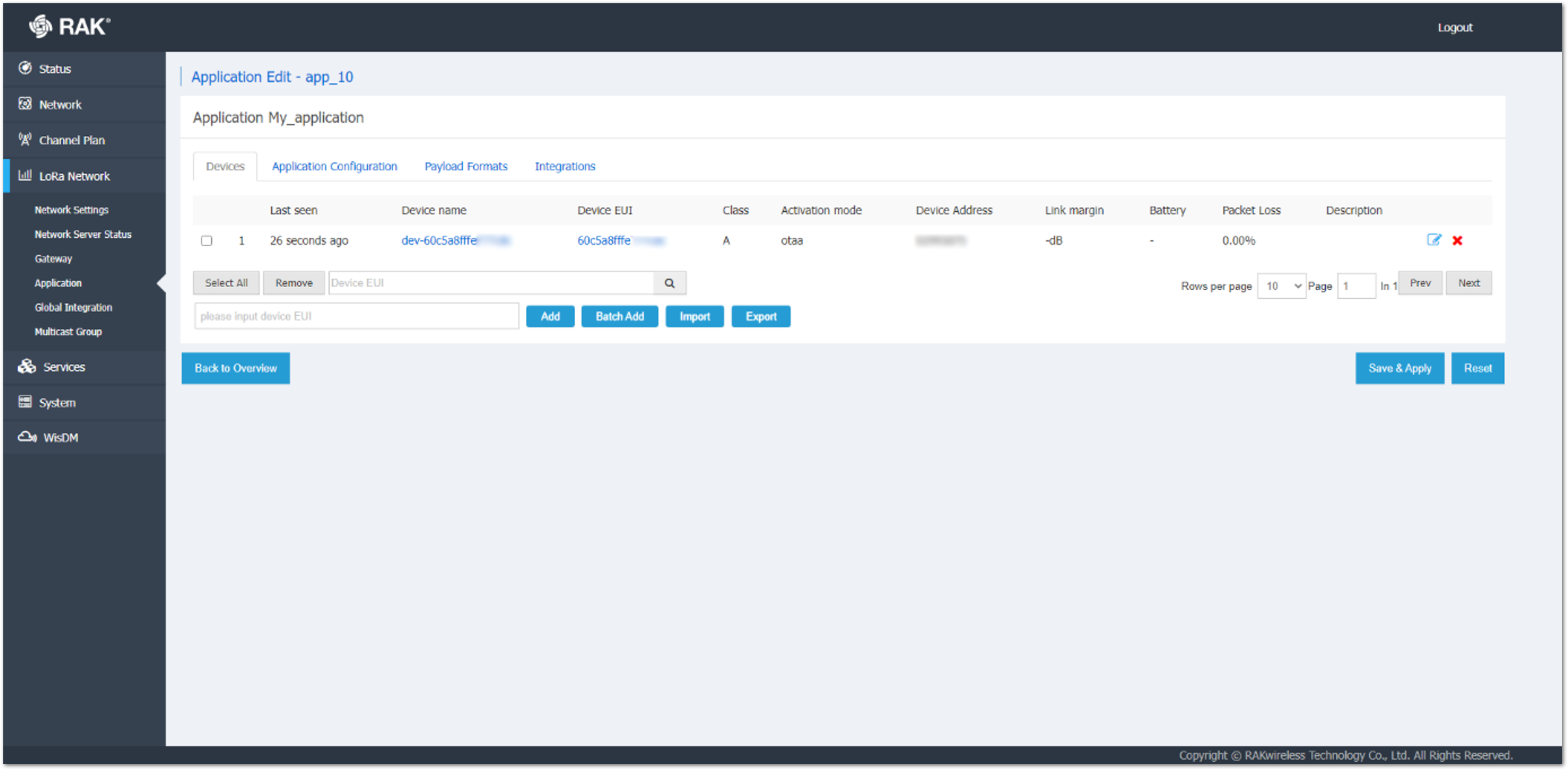Open the Rows per page dropdown
This screenshot has height=770, width=1568.
(1281, 286)
